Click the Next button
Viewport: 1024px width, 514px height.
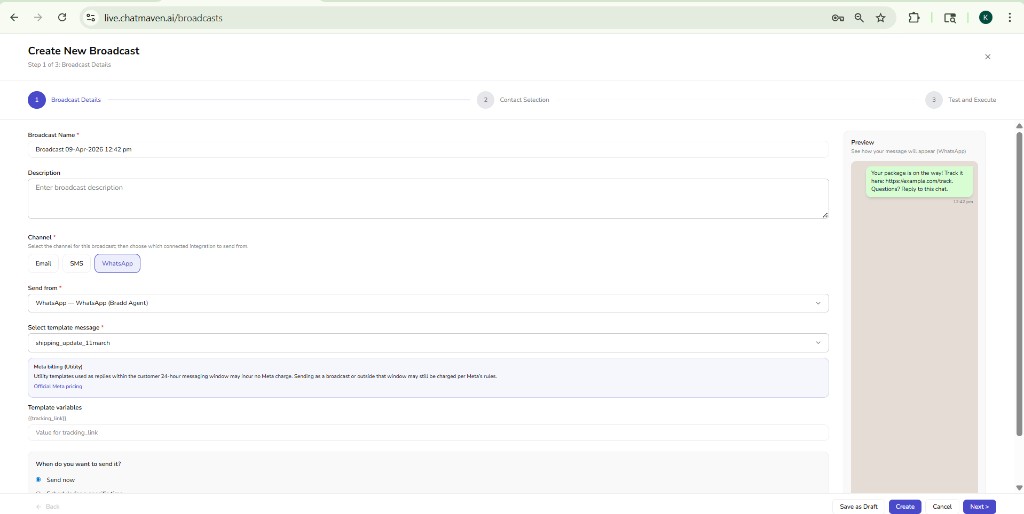[x=979, y=507]
